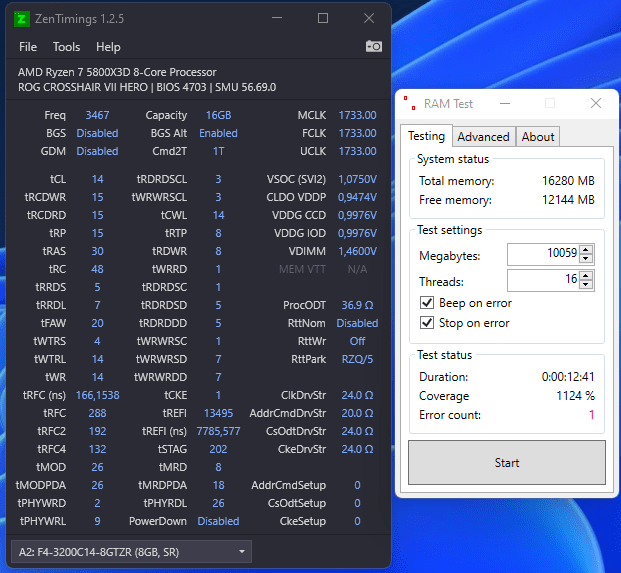Click the CLDO VDDP value 0,9474V
This screenshot has width=621, height=573.
point(357,197)
